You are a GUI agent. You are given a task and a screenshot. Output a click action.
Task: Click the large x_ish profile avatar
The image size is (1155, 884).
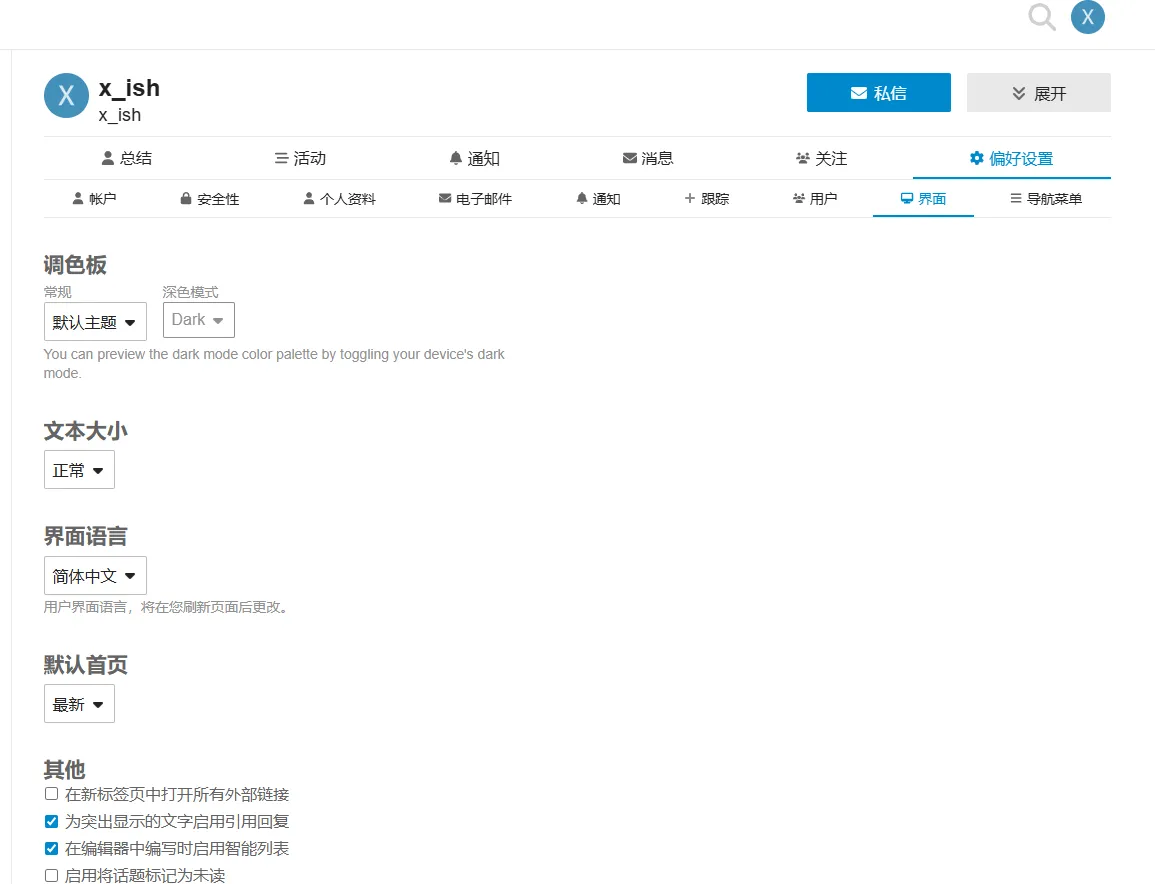click(66, 96)
